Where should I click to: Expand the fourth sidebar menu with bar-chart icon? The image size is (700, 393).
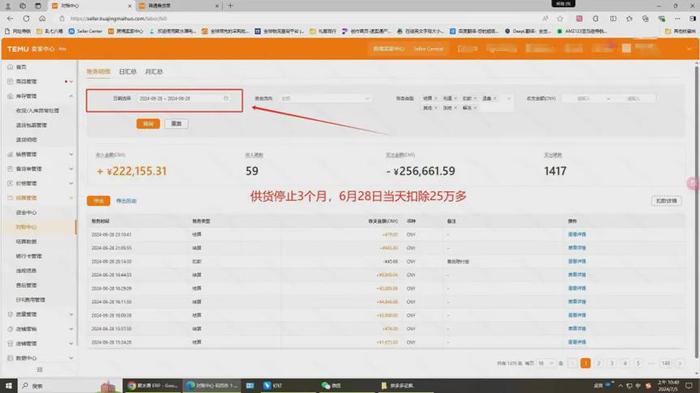pos(39,155)
